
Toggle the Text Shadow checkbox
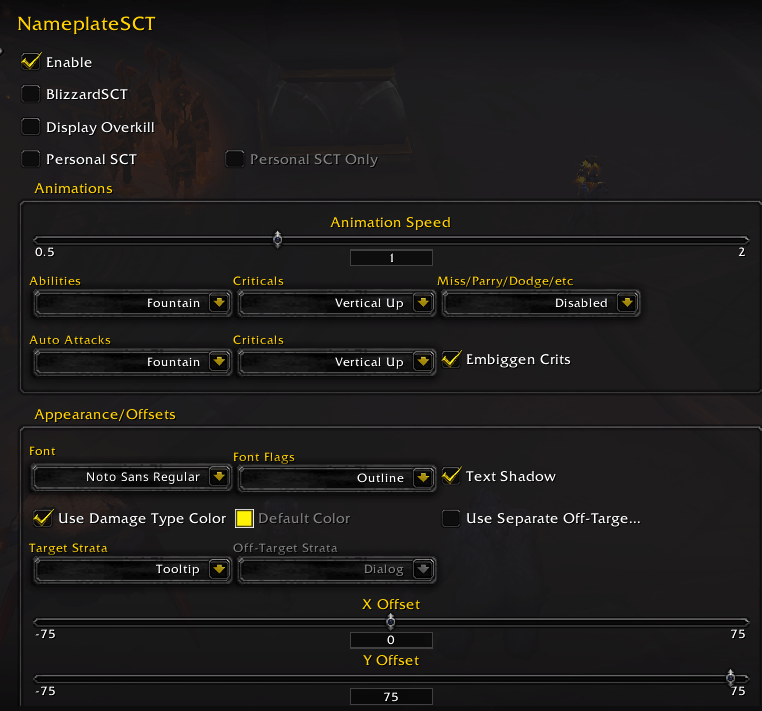coord(451,476)
